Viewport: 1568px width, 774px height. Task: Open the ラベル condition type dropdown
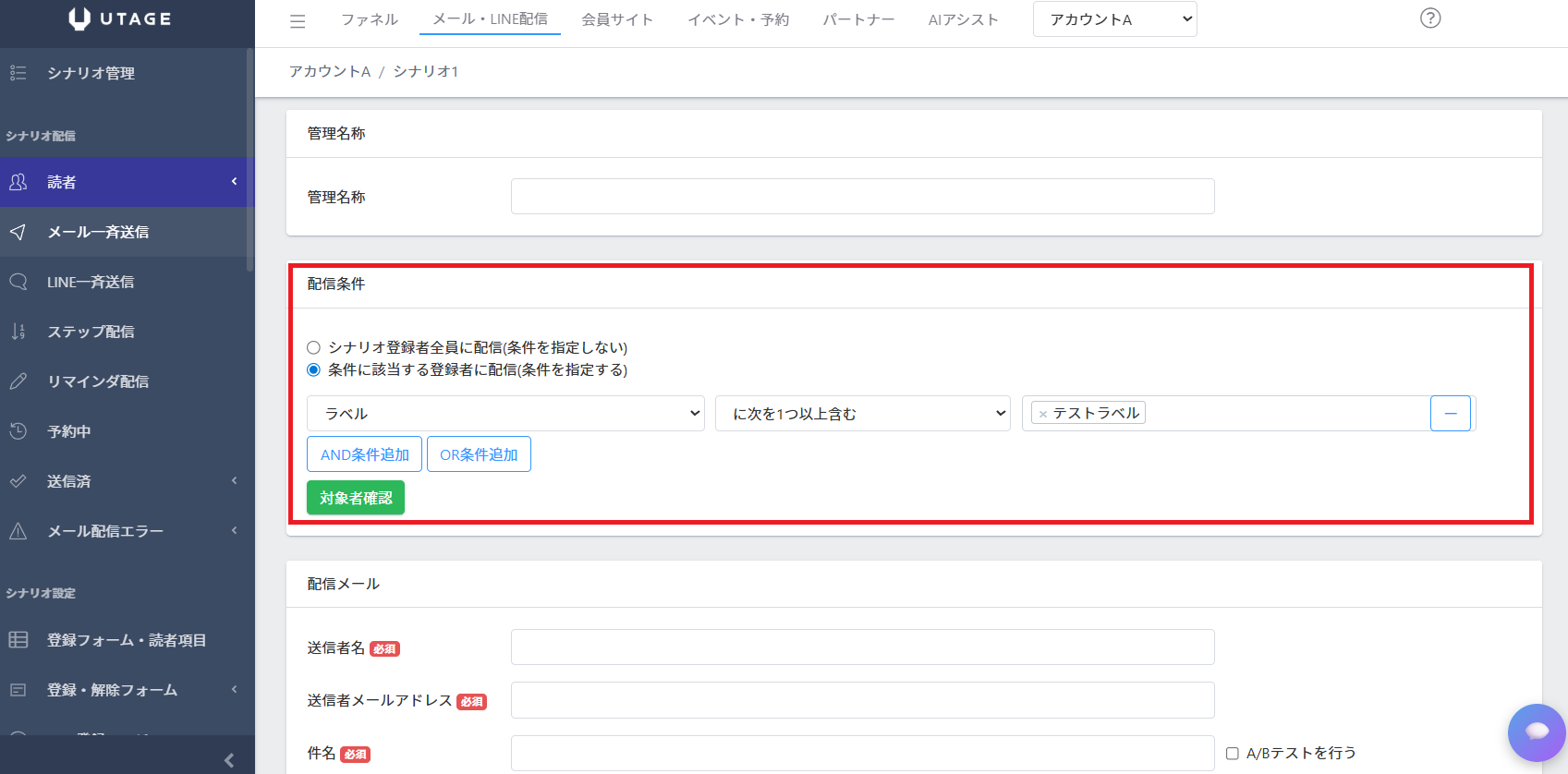click(x=505, y=414)
